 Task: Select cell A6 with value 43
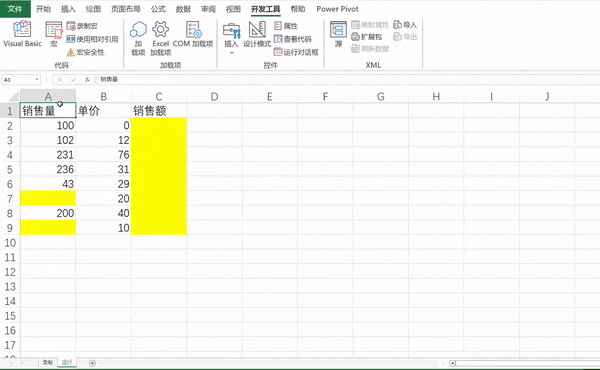click(48, 184)
